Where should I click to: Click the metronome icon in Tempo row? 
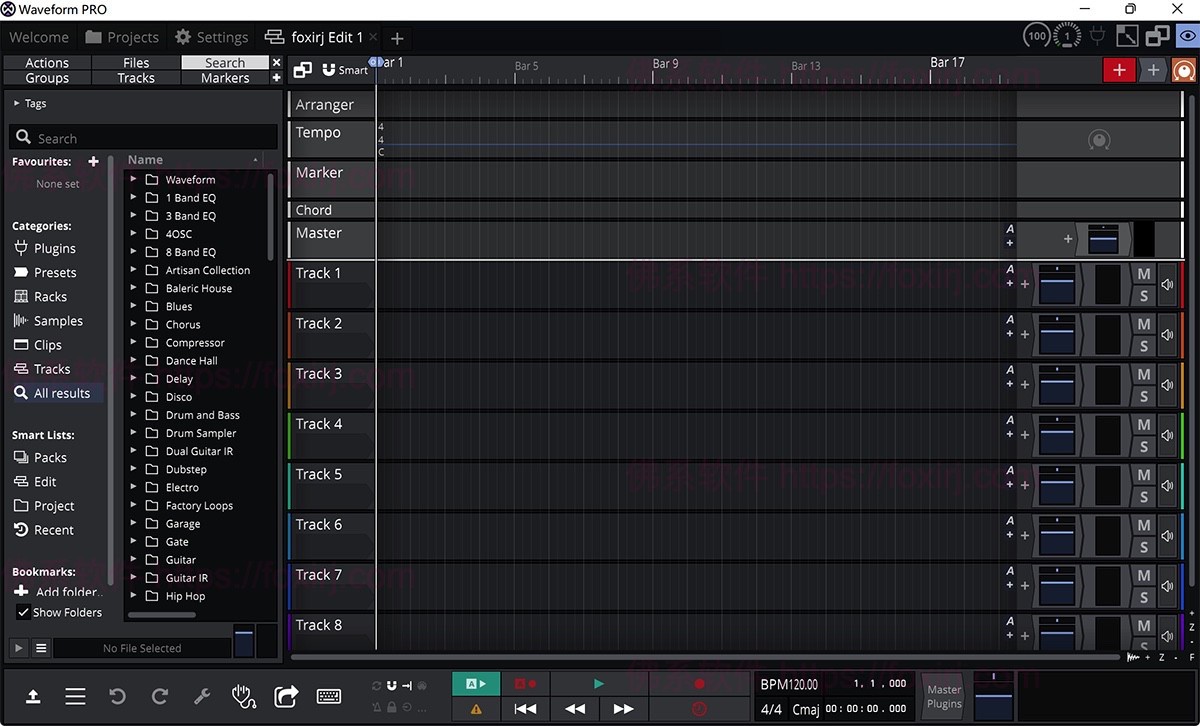point(1099,140)
